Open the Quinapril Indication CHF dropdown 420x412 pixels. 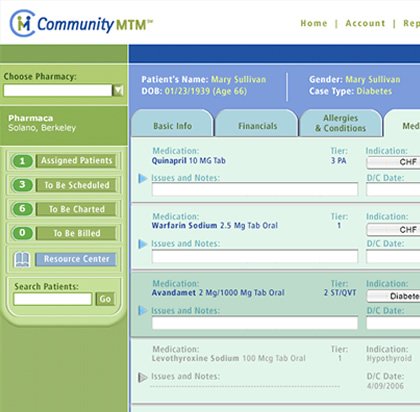393,162
